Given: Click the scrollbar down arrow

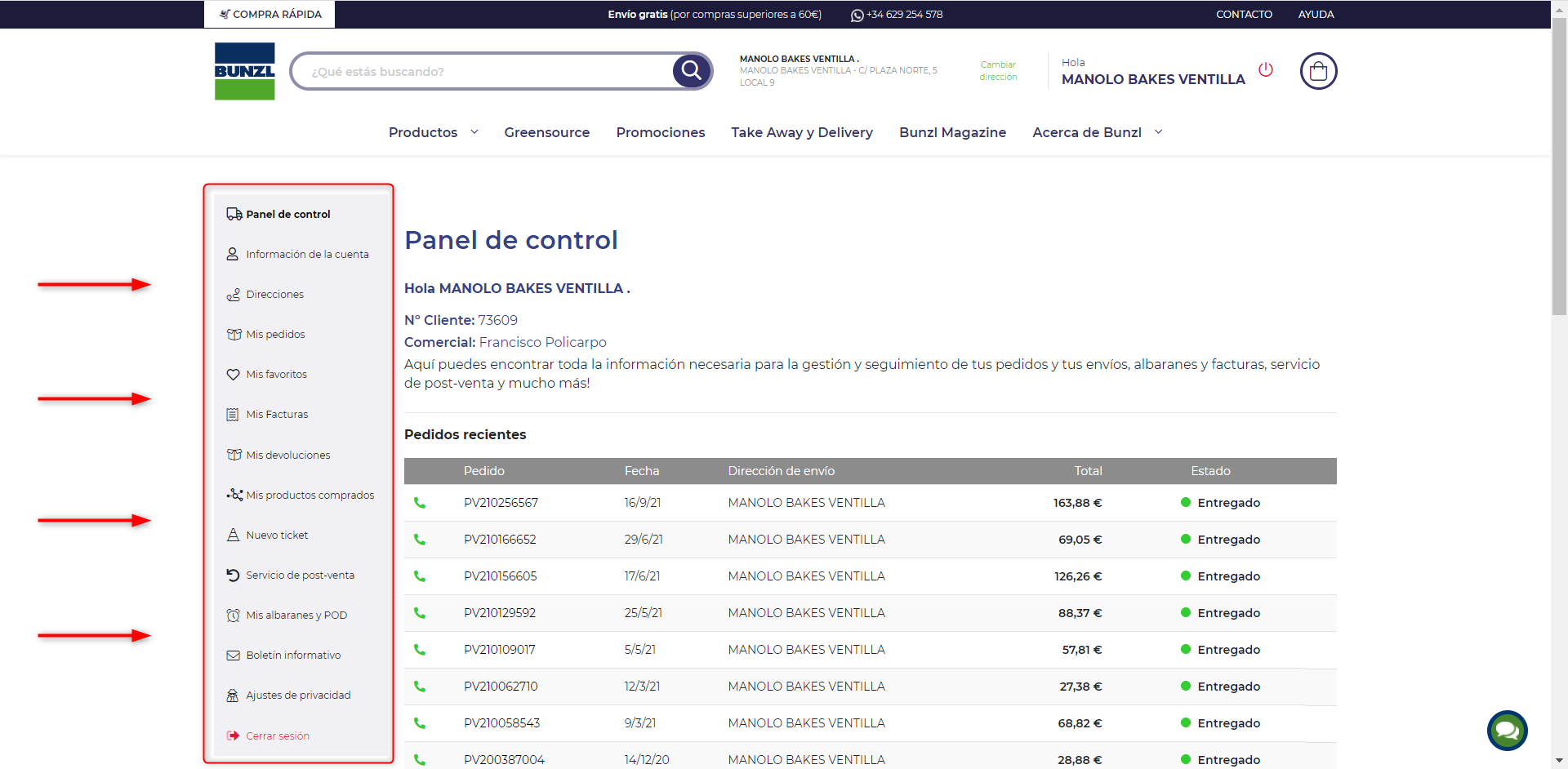Looking at the screenshot, I should (x=1559, y=761).
